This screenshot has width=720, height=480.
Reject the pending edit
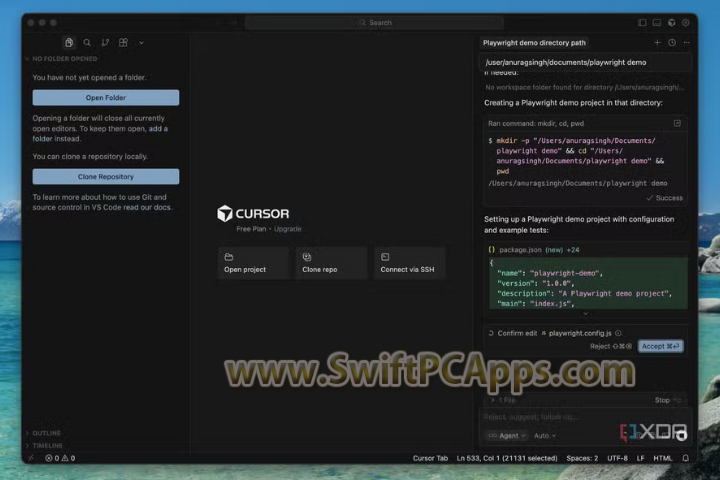611,346
